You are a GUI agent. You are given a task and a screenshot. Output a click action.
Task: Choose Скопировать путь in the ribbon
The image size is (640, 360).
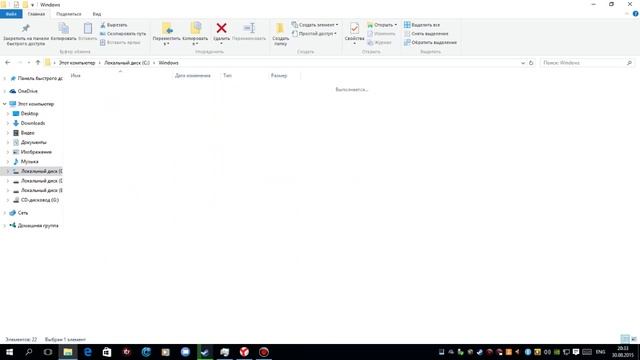point(123,33)
